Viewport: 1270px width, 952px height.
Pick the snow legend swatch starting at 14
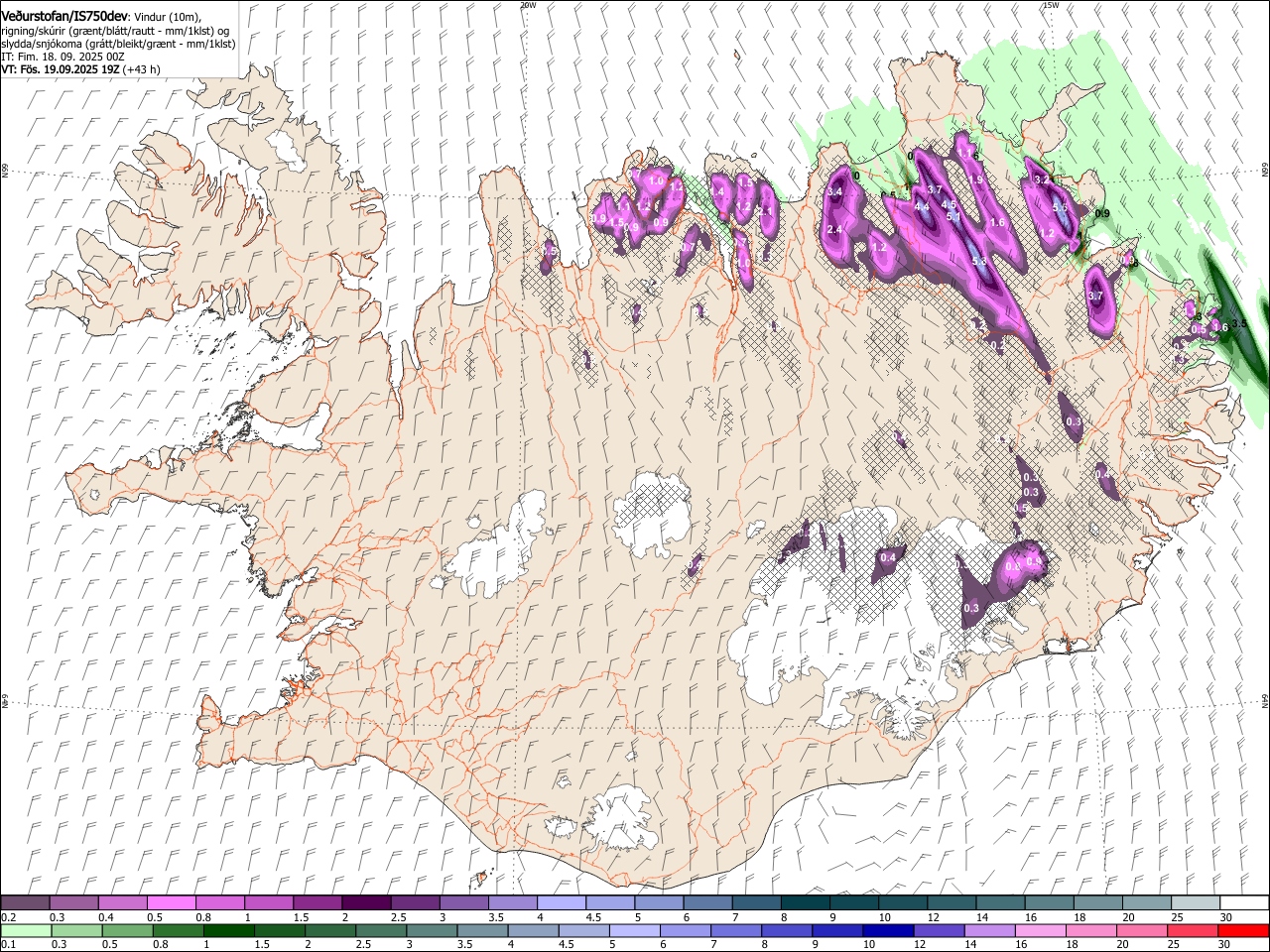click(x=1000, y=903)
